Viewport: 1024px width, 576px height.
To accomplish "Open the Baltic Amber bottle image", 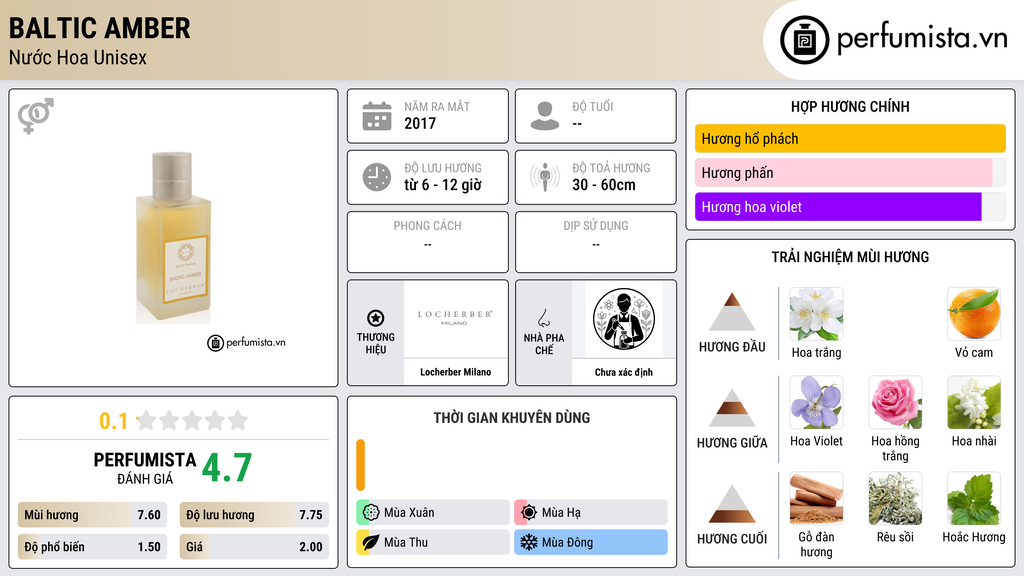I will 173,238.
